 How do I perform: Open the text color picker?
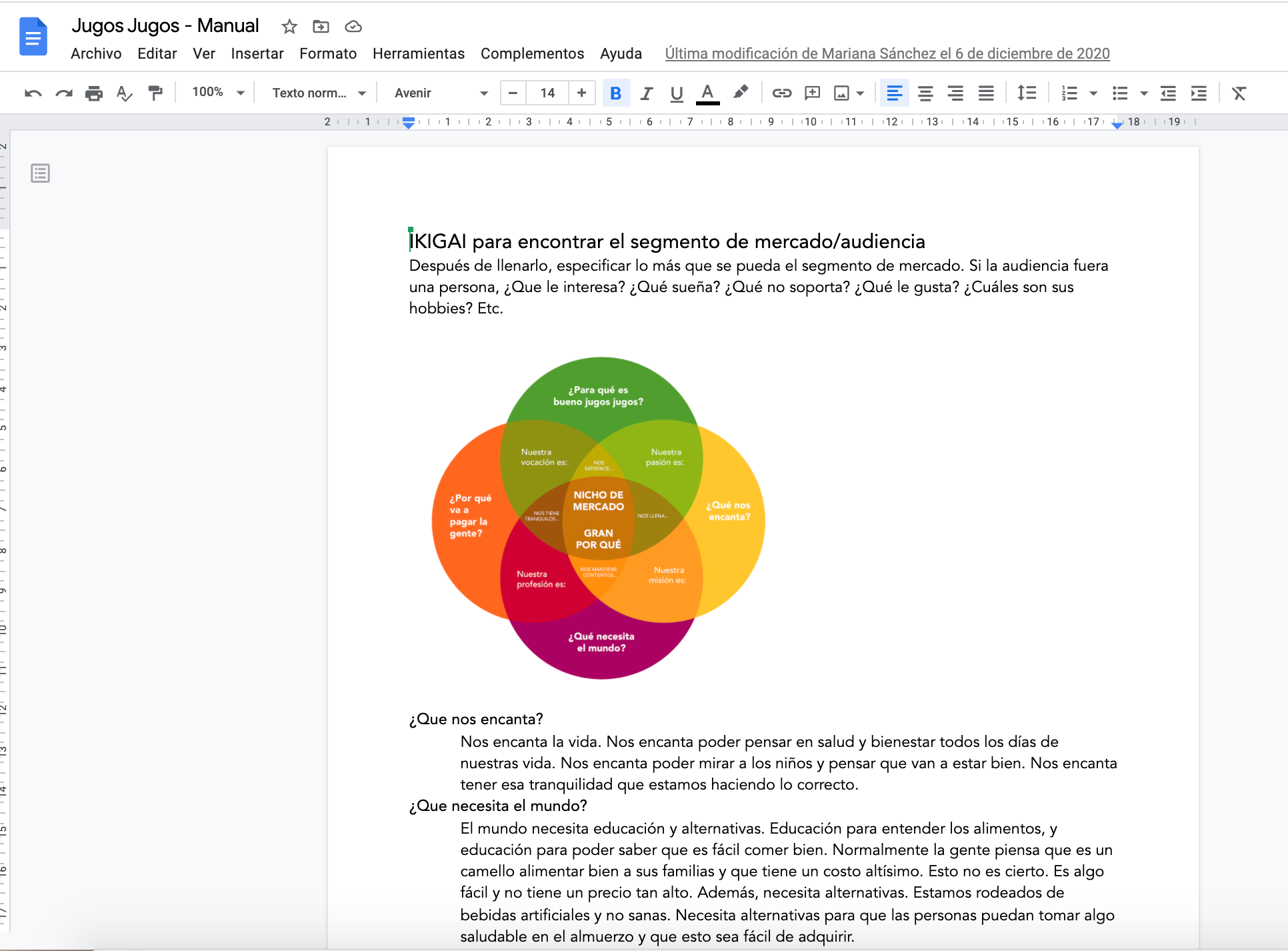(x=707, y=93)
